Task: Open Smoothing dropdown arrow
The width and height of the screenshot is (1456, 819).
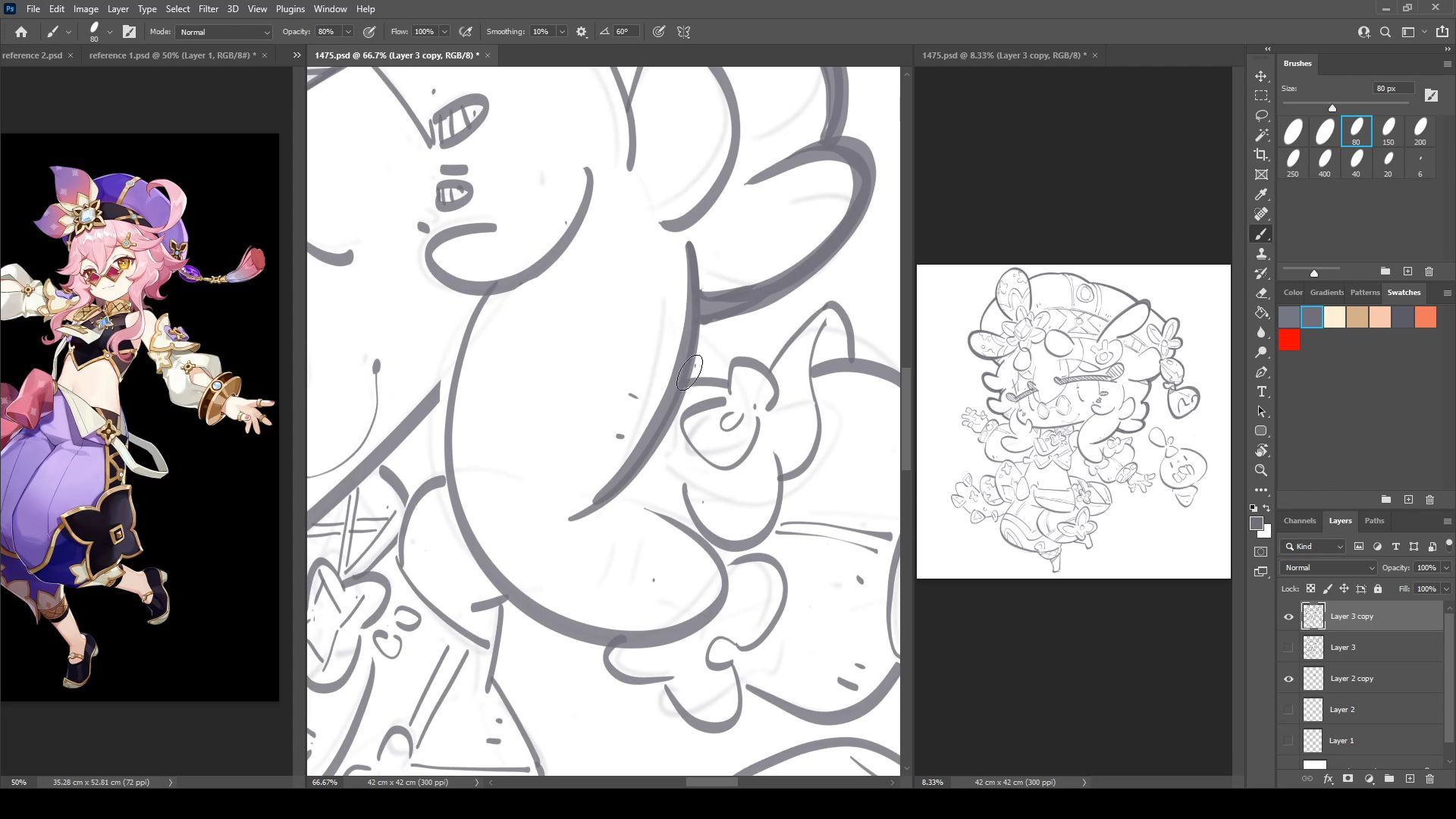Action: point(562,32)
